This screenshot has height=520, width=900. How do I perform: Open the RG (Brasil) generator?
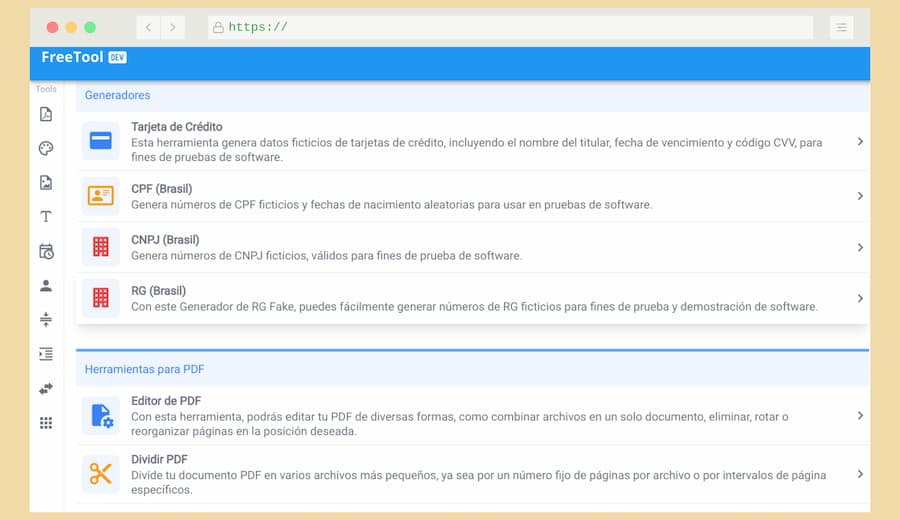(x=158, y=291)
